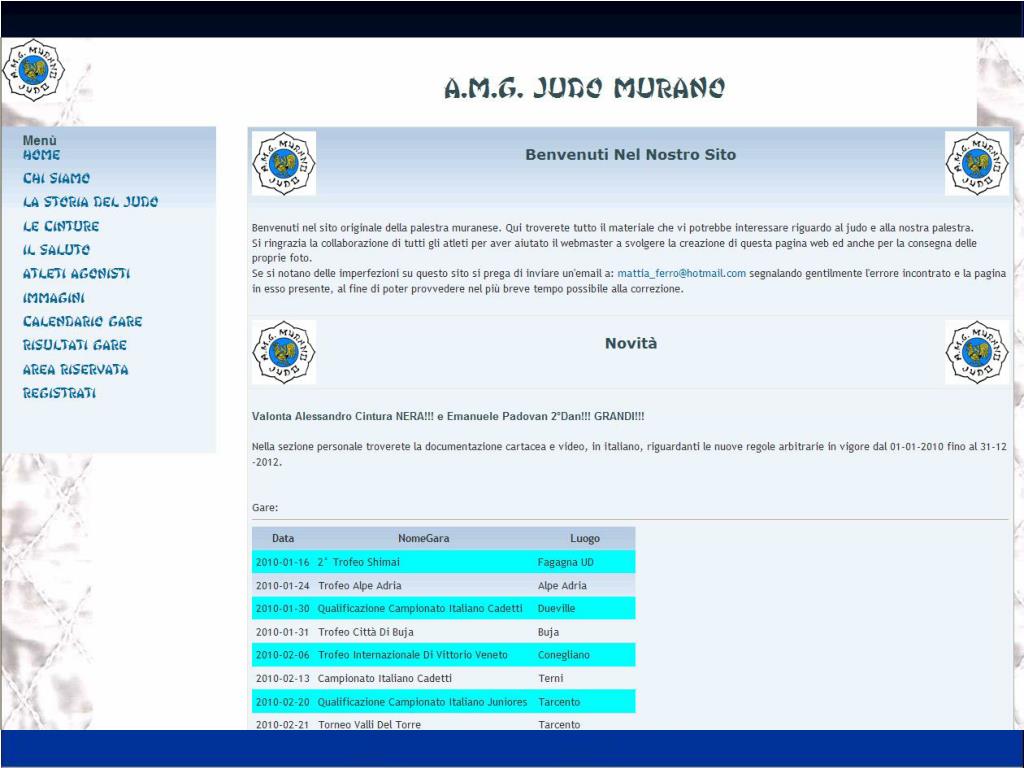Image resolution: width=1024 pixels, height=768 pixels.
Task: Click the 'Benvenuti Nel Nostro Sito' heading
Action: (630, 155)
